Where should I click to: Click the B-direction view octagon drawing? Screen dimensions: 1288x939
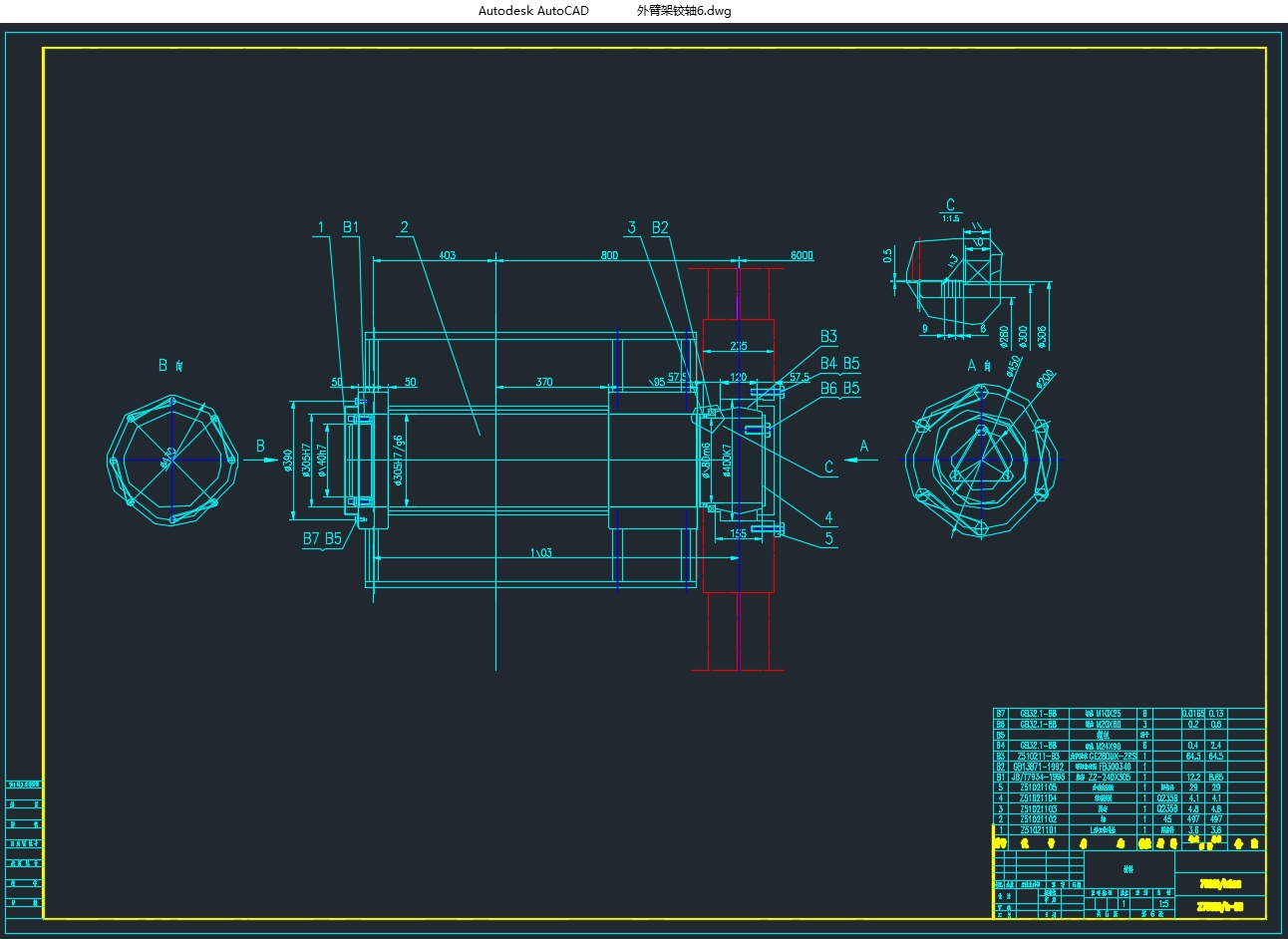click(172, 460)
